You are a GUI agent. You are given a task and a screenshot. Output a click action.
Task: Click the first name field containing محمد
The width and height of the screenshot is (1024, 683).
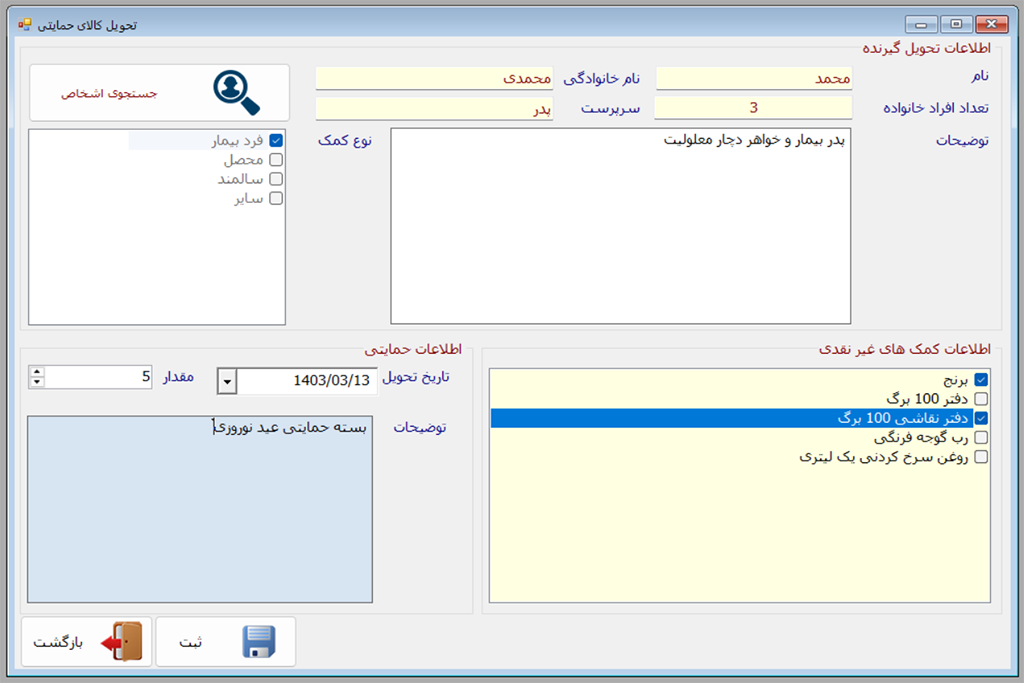(753, 78)
